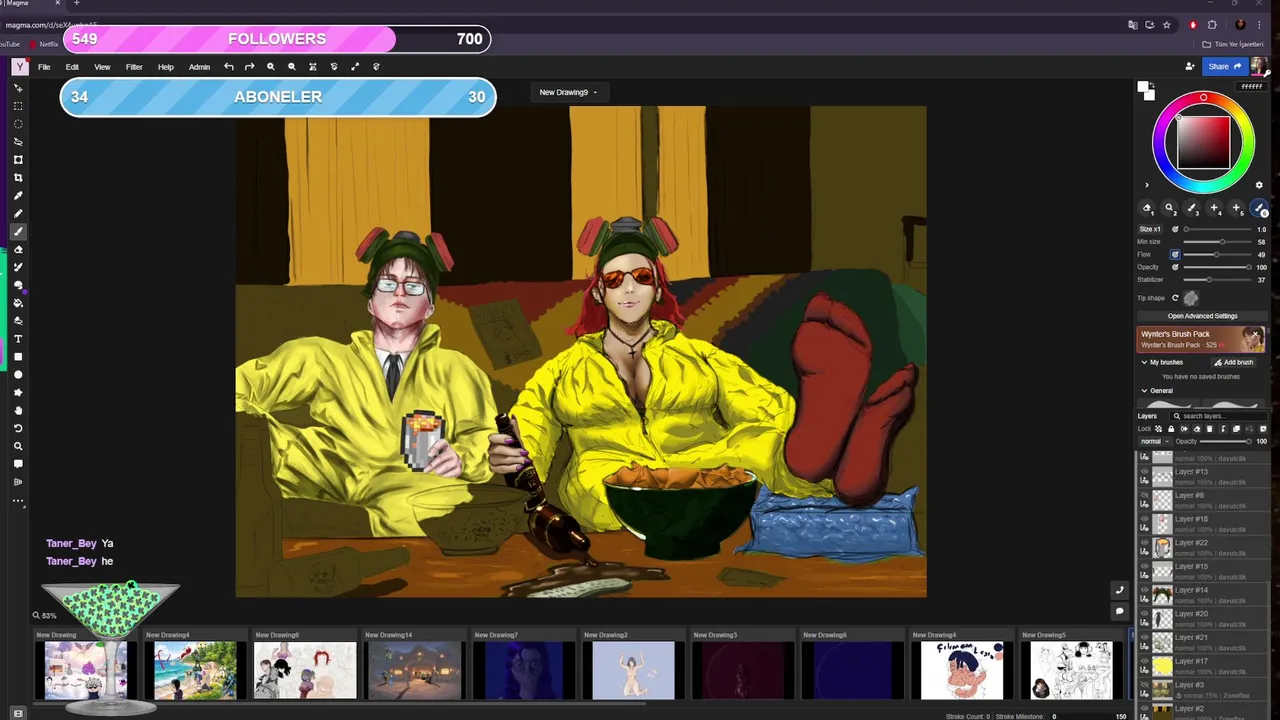The image size is (1280, 720).
Task: Select the hand pan tool
Action: (x=18, y=411)
